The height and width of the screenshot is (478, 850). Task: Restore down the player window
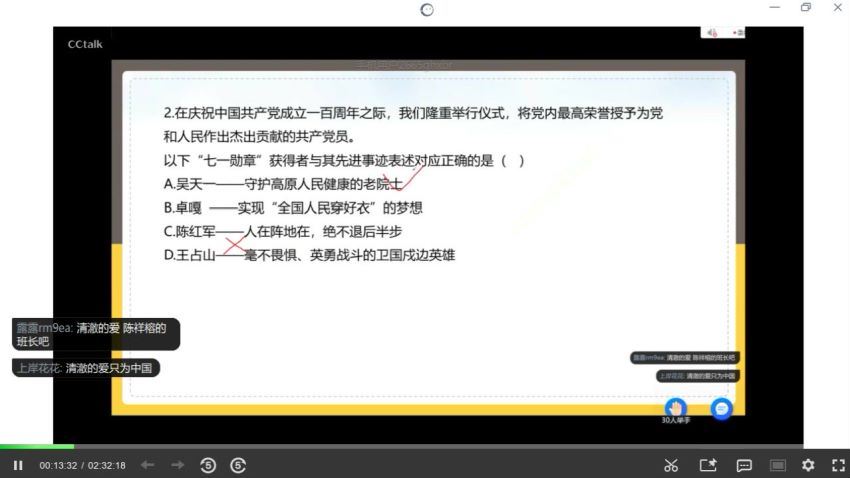pos(805,8)
